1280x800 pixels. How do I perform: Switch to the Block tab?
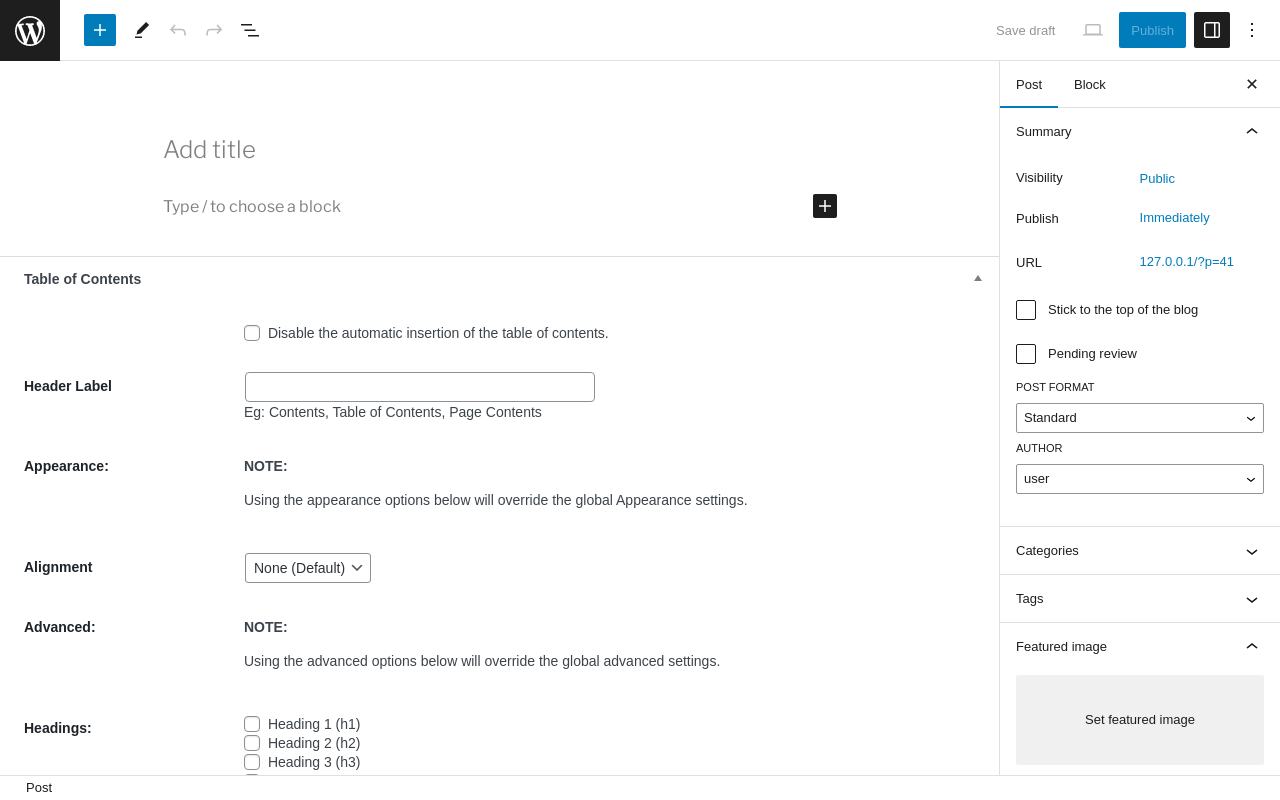click(1090, 84)
